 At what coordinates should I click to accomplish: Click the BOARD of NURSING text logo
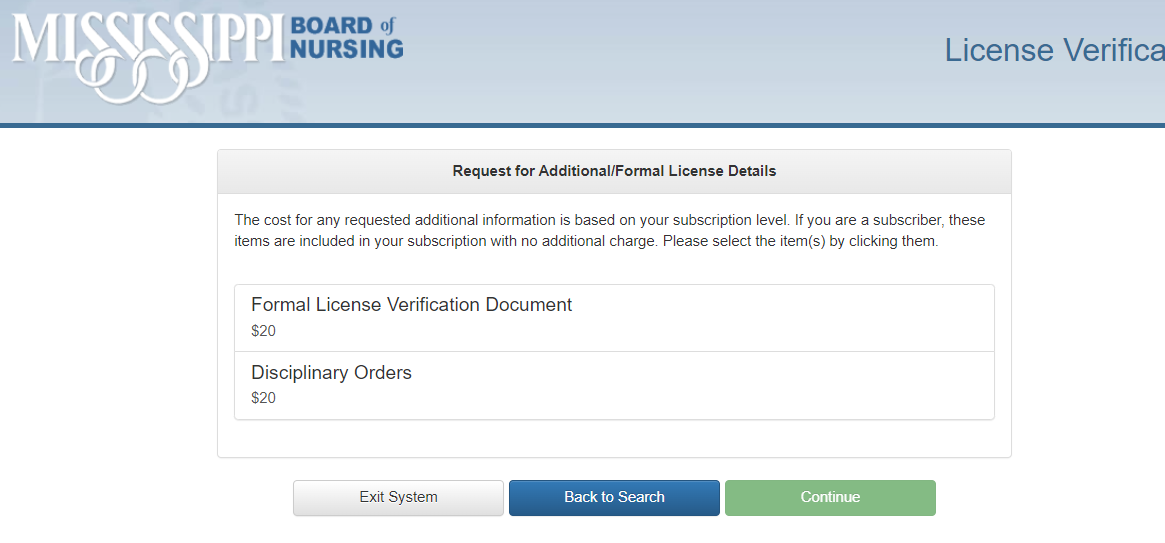coord(346,36)
